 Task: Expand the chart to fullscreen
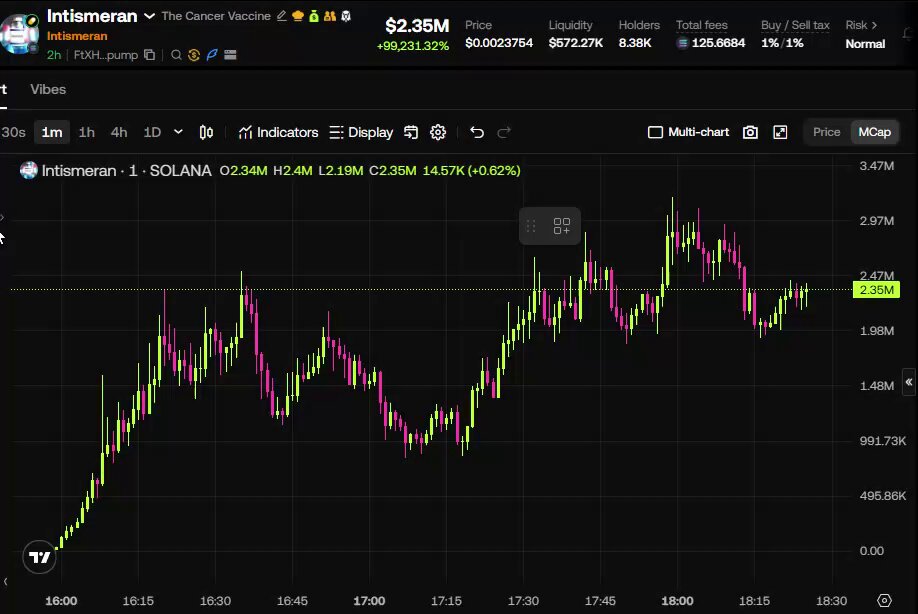[x=780, y=132]
